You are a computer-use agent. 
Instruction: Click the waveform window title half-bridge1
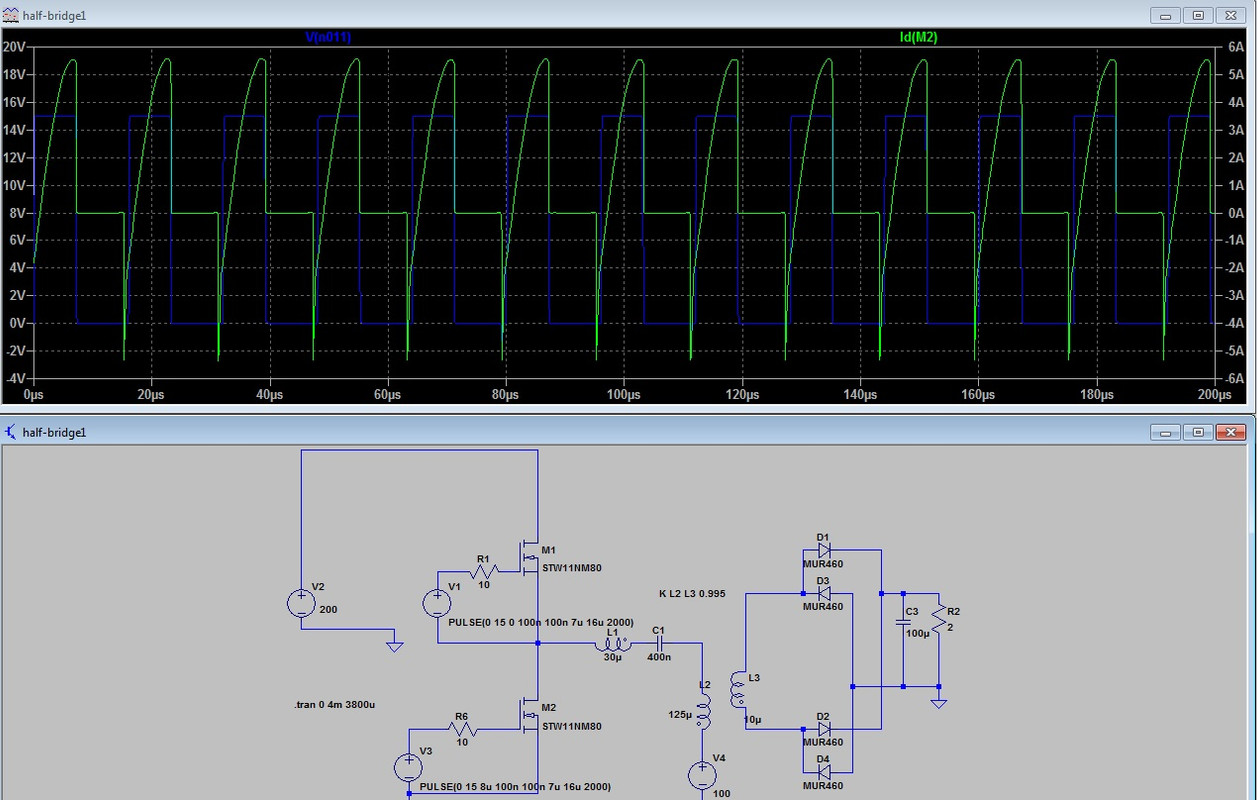click(x=55, y=15)
